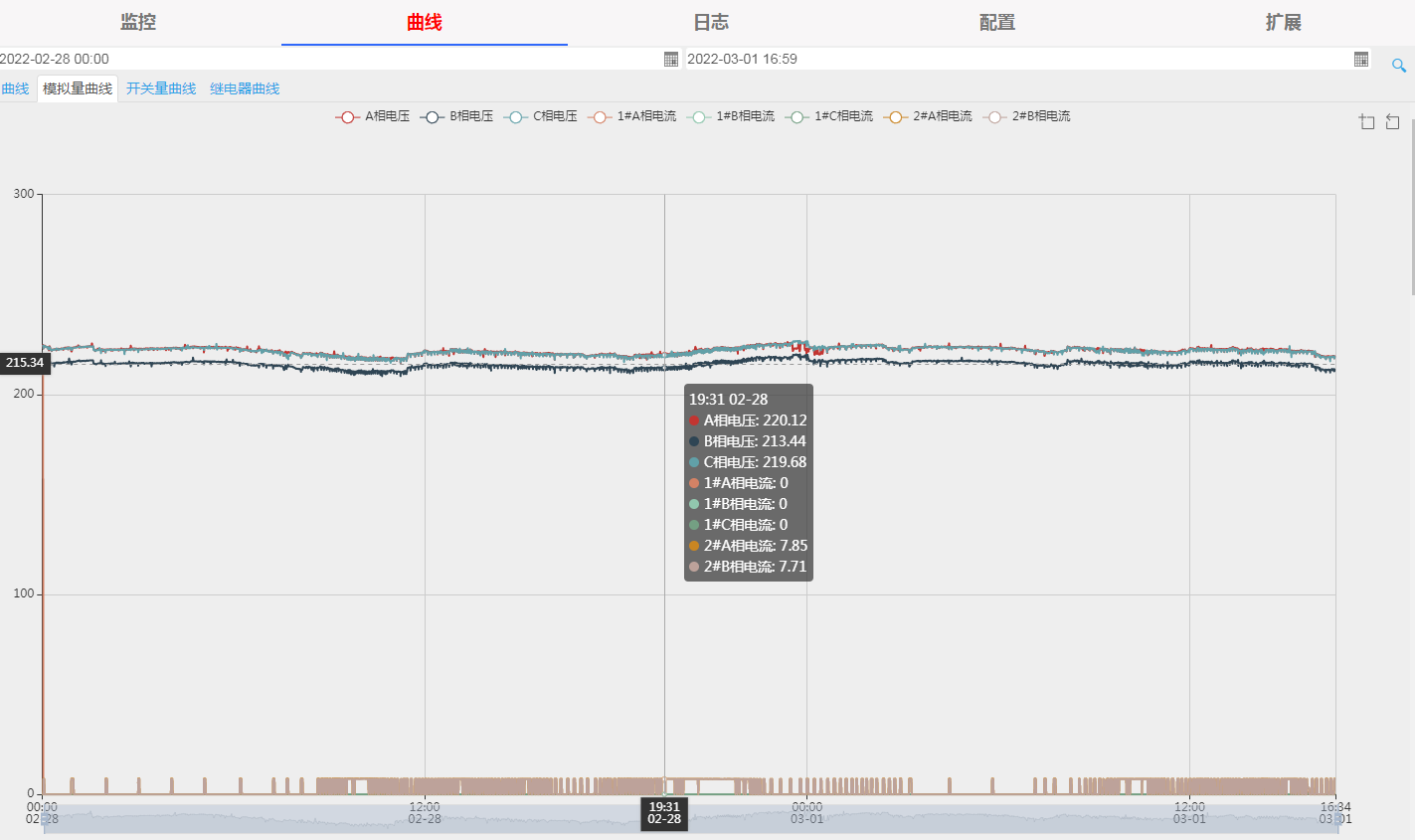Open the start date calendar picker
1415x840 pixels.
671,59
